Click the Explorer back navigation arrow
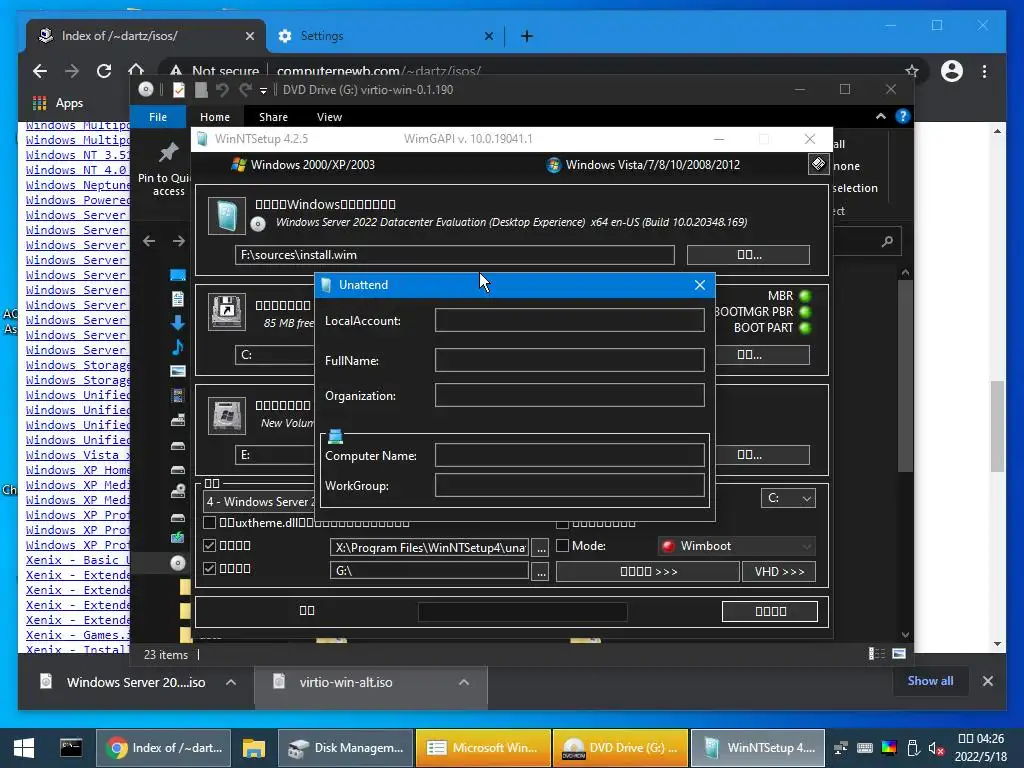 [x=149, y=241]
